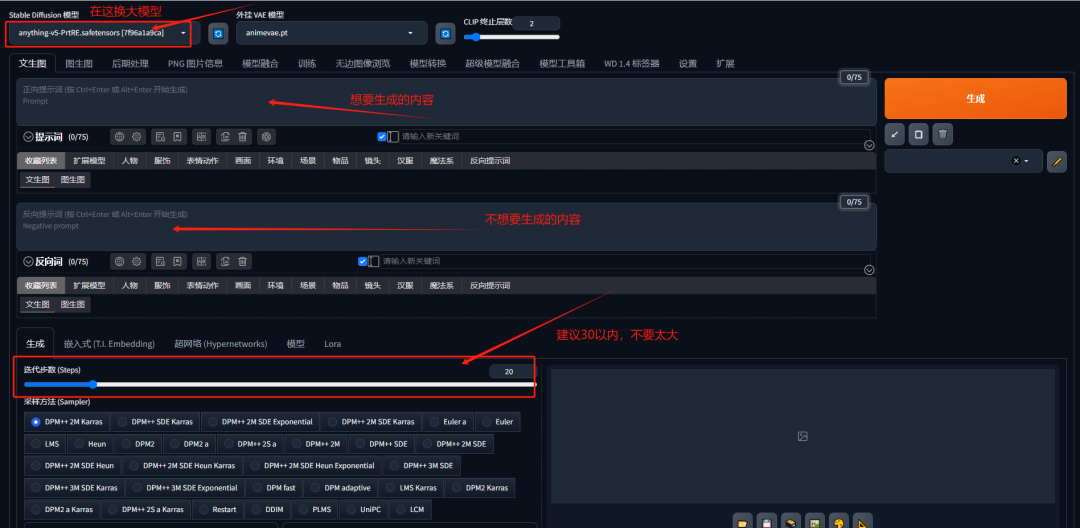
Task: Choose the DDIM sampler
Action: [267, 510]
